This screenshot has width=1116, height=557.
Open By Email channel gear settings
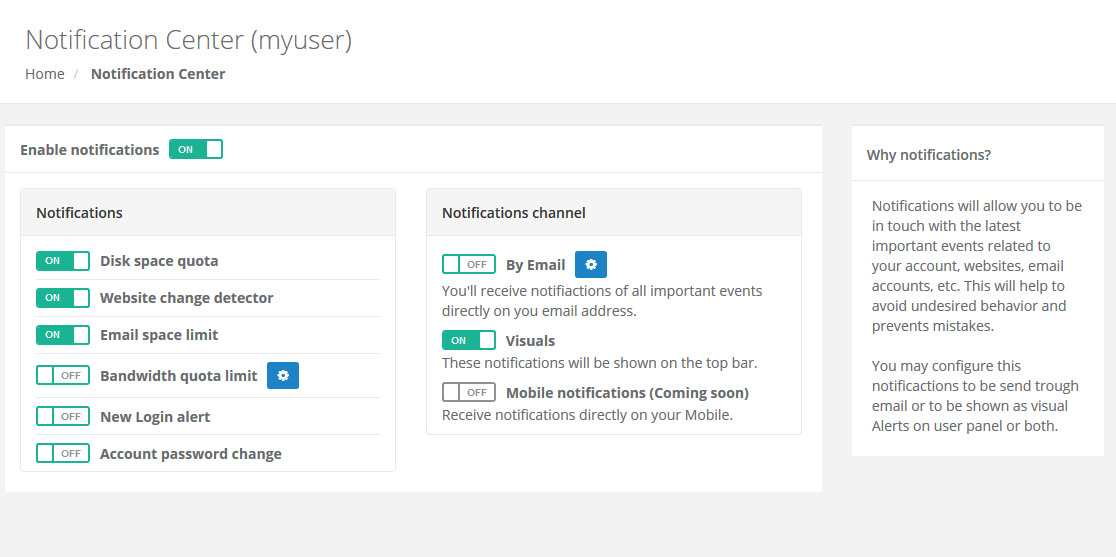click(591, 265)
